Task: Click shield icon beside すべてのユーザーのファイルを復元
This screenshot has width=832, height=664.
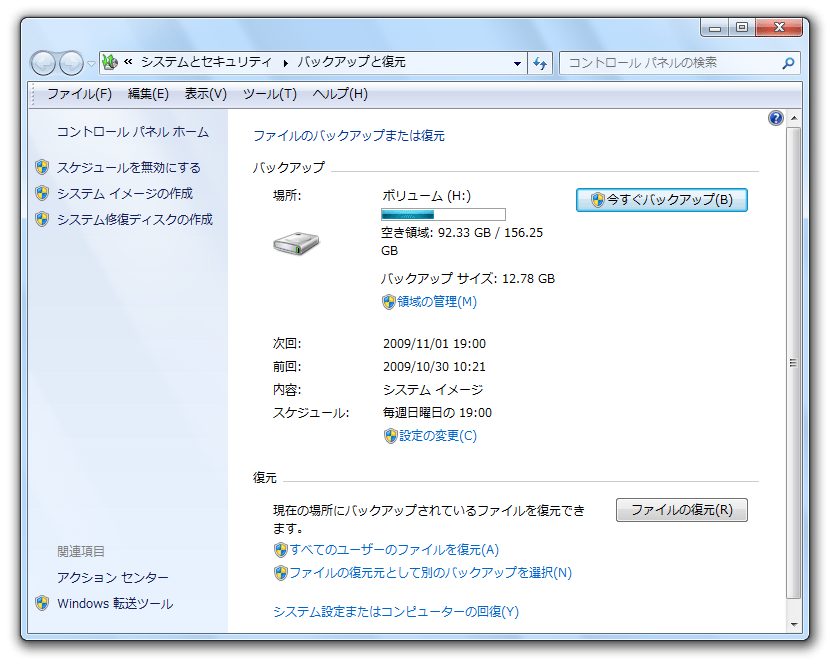Action: [281, 550]
